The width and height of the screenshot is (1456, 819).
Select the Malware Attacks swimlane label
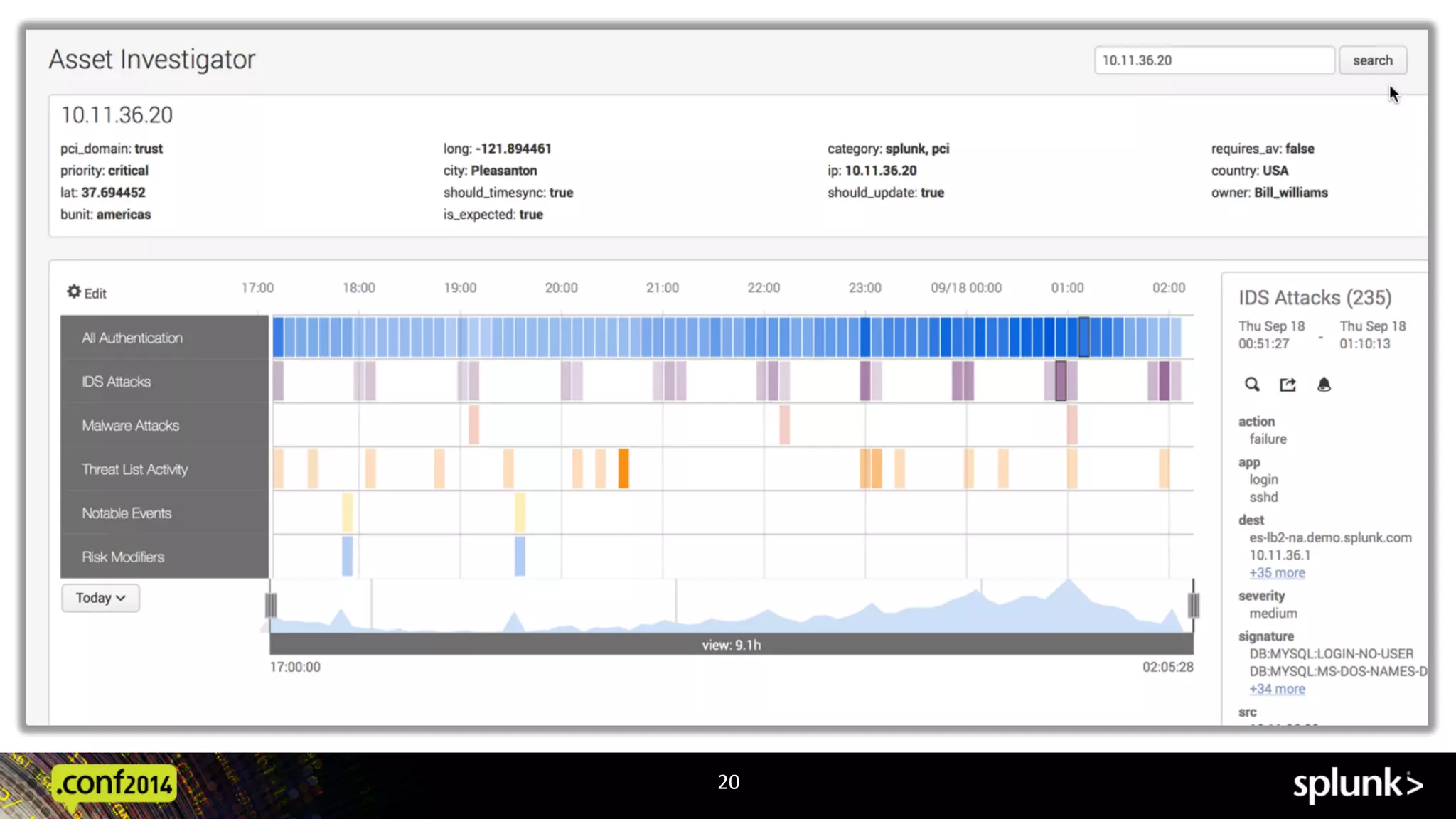point(131,426)
